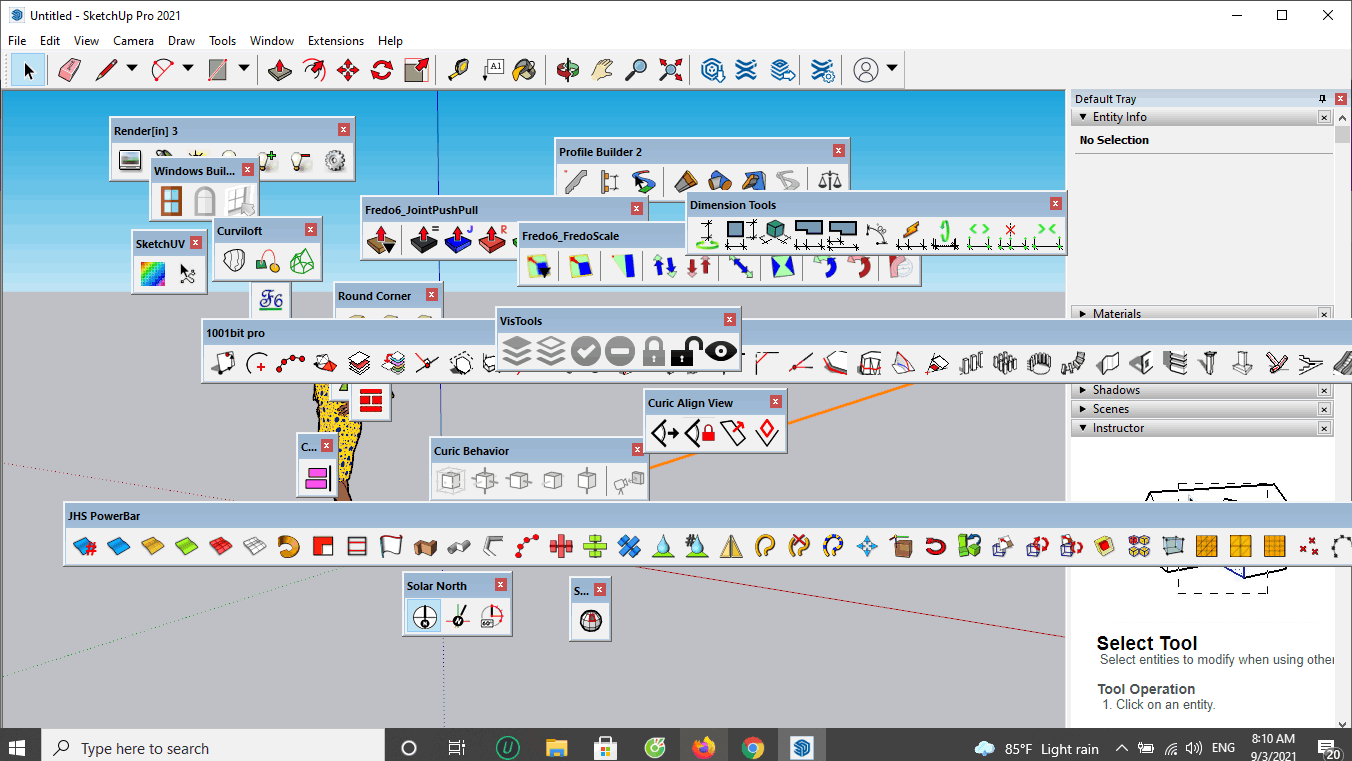1352x761 pixels.
Task: Click the Render[in] settings gear icon
Action: click(335, 160)
